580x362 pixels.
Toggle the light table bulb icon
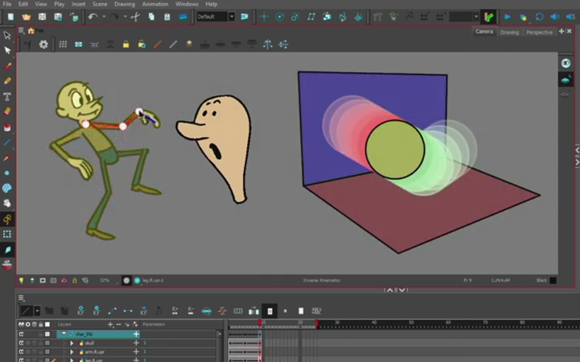pos(21,281)
